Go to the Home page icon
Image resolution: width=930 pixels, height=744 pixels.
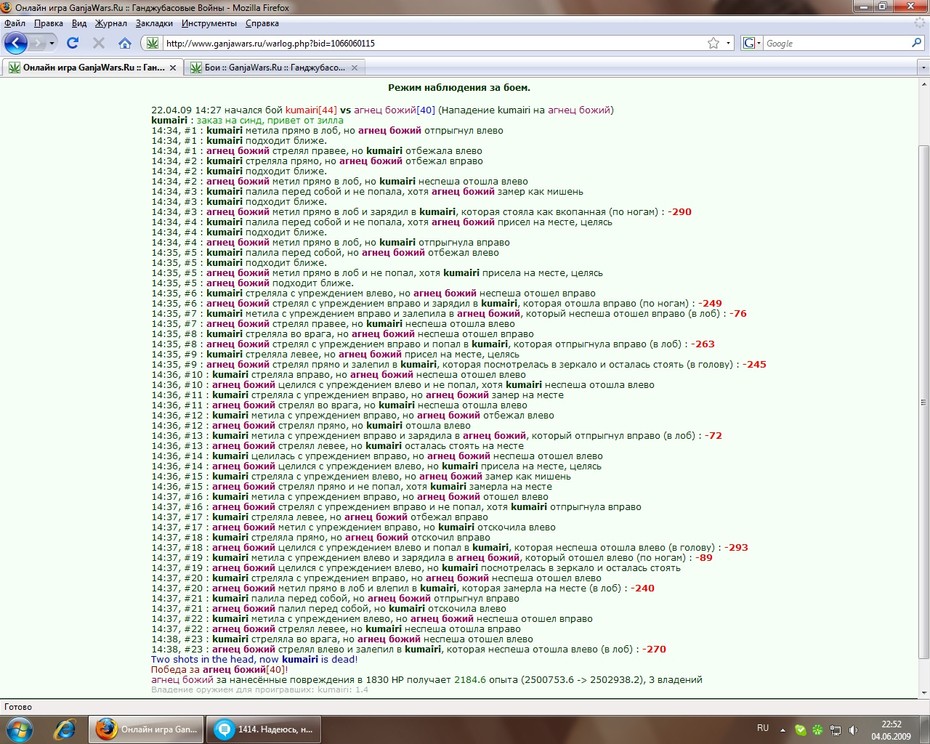pos(125,43)
